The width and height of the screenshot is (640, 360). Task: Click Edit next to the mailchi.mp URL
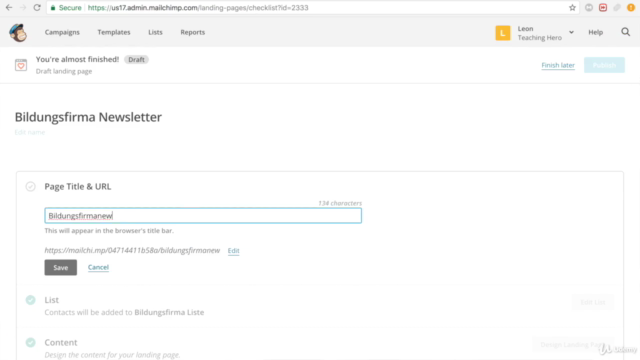click(233, 251)
